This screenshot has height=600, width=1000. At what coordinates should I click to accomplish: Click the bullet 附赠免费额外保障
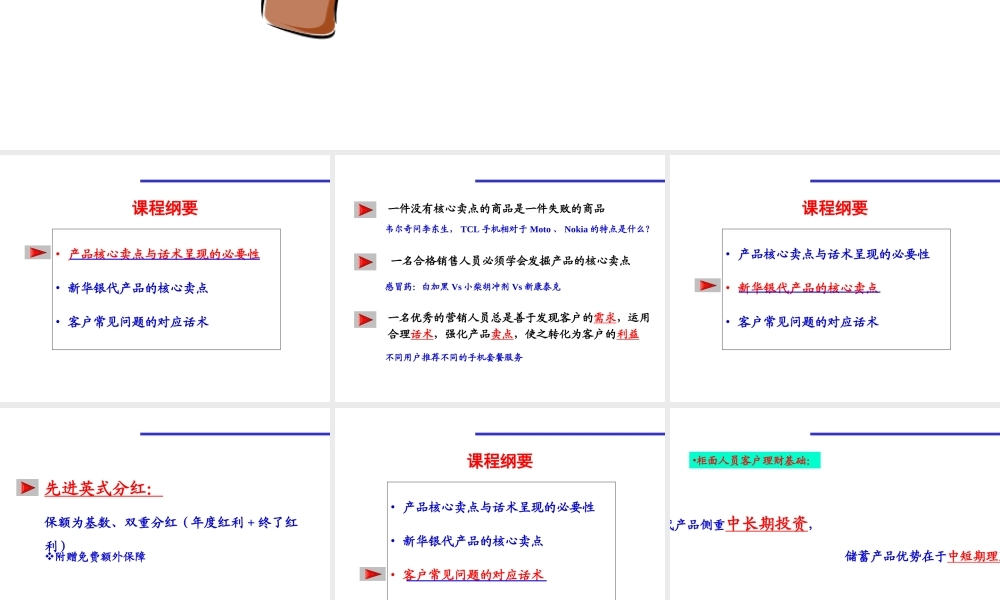tap(96, 557)
